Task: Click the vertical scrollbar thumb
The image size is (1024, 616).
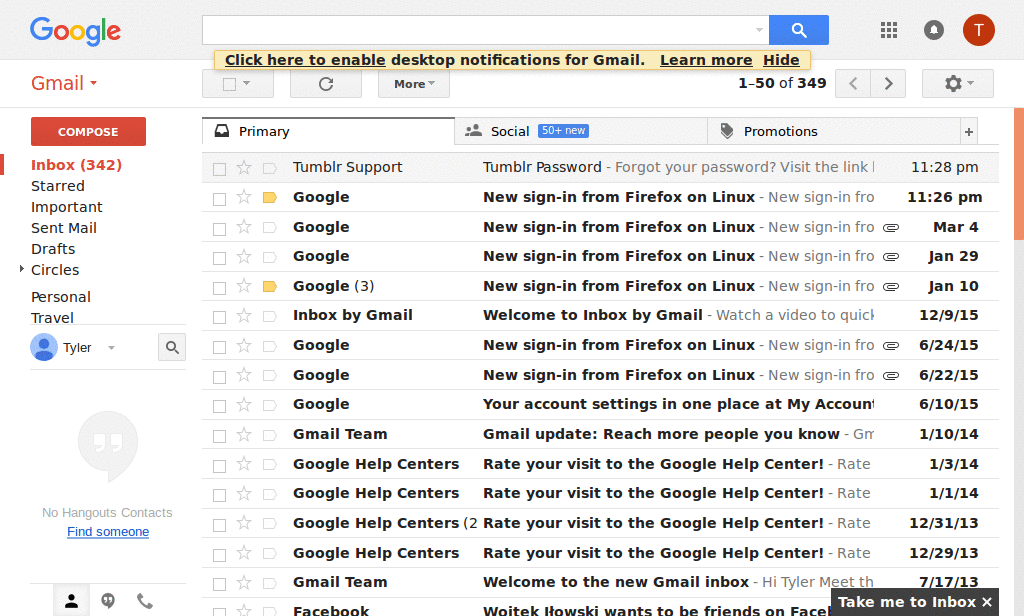Action: pos(1019,174)
